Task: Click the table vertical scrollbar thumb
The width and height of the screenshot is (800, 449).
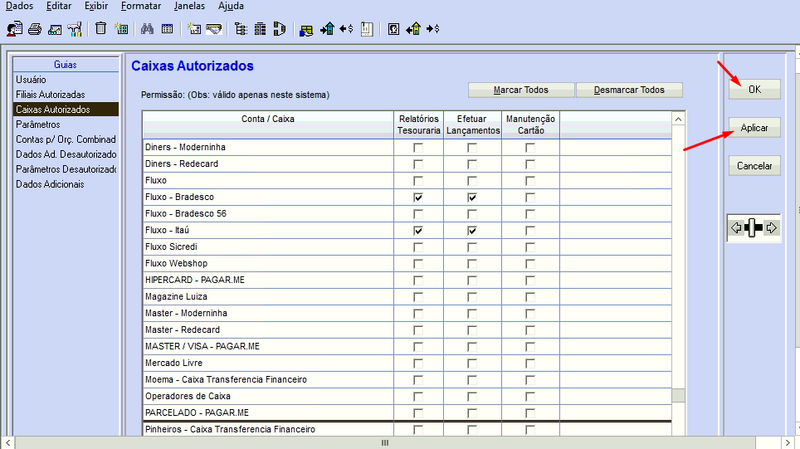Action: click(x=678, y=395)
